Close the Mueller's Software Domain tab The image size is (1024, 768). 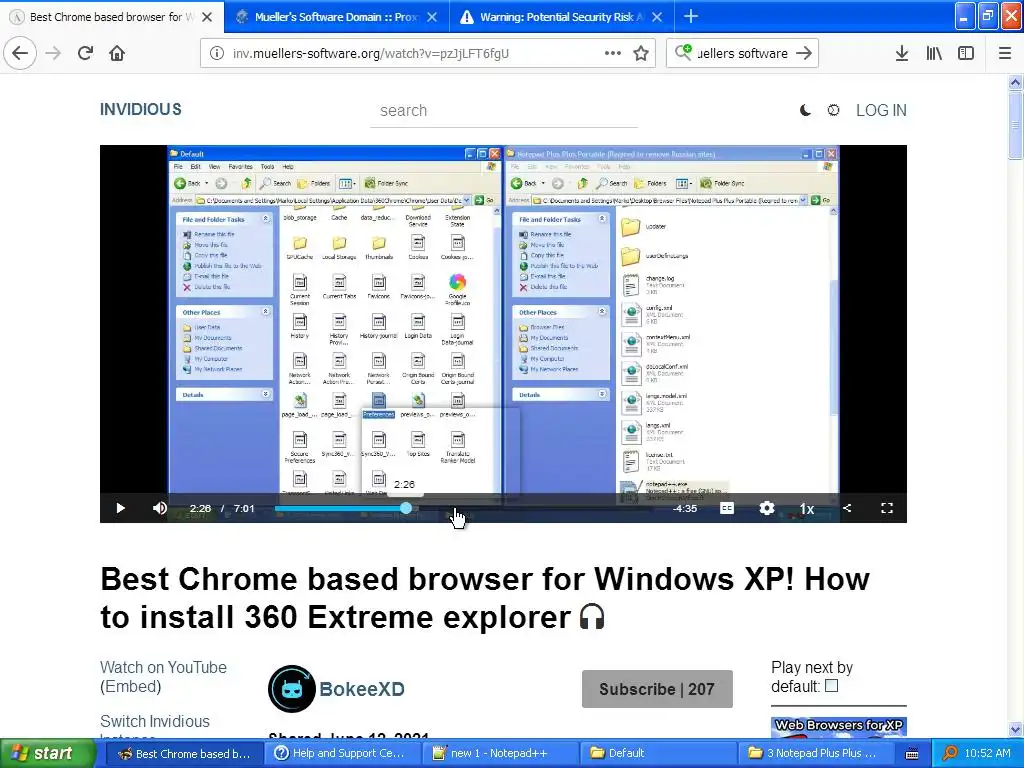[x=432, y=17]
